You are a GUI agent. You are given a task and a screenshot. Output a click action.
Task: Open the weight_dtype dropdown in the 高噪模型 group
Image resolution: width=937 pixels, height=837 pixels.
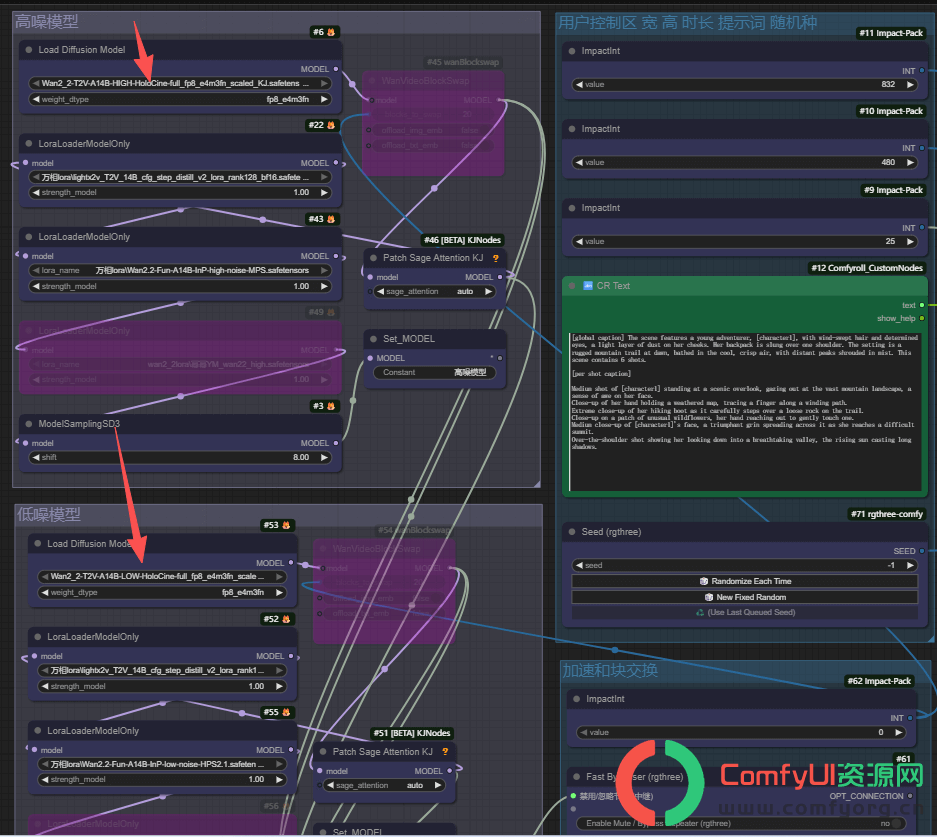pyautogui.click(x=180, y=99)
